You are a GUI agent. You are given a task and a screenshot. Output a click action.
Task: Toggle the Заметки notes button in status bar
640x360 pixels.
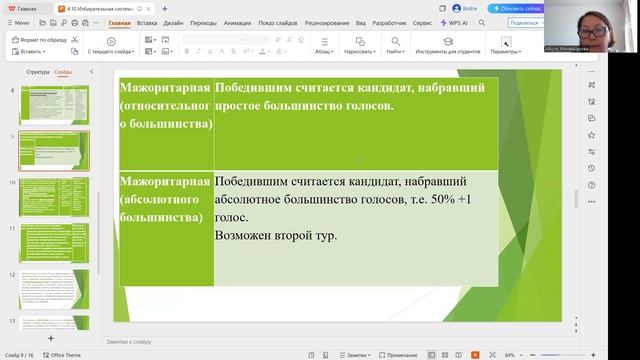(355, 355)
